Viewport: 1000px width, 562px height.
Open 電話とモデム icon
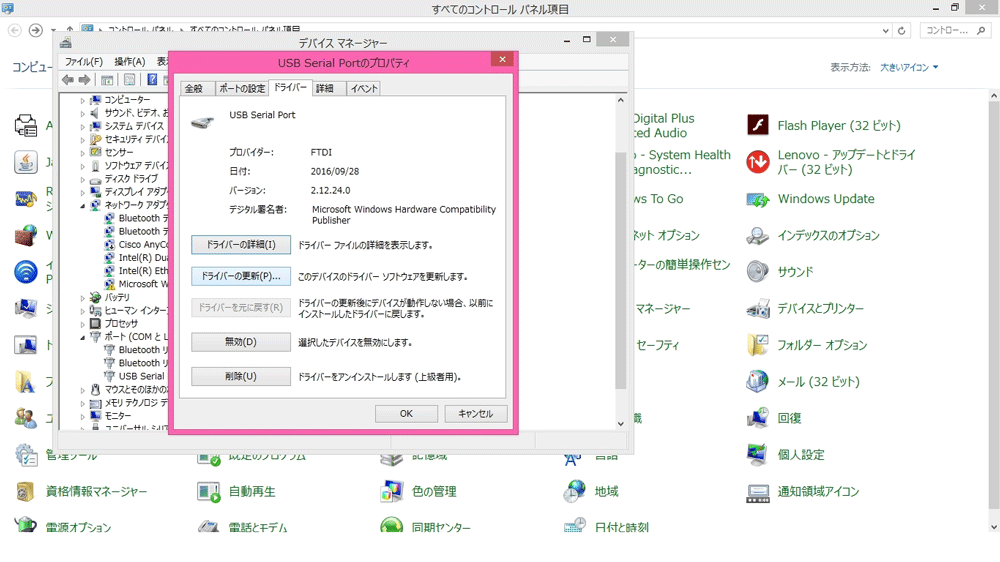pyautogui.click(x=209, y=526)
